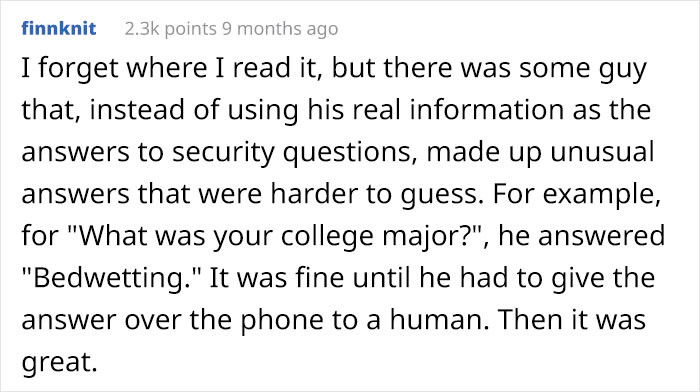
Task: Click the phrase "made up unusual"
Action: 541,152
